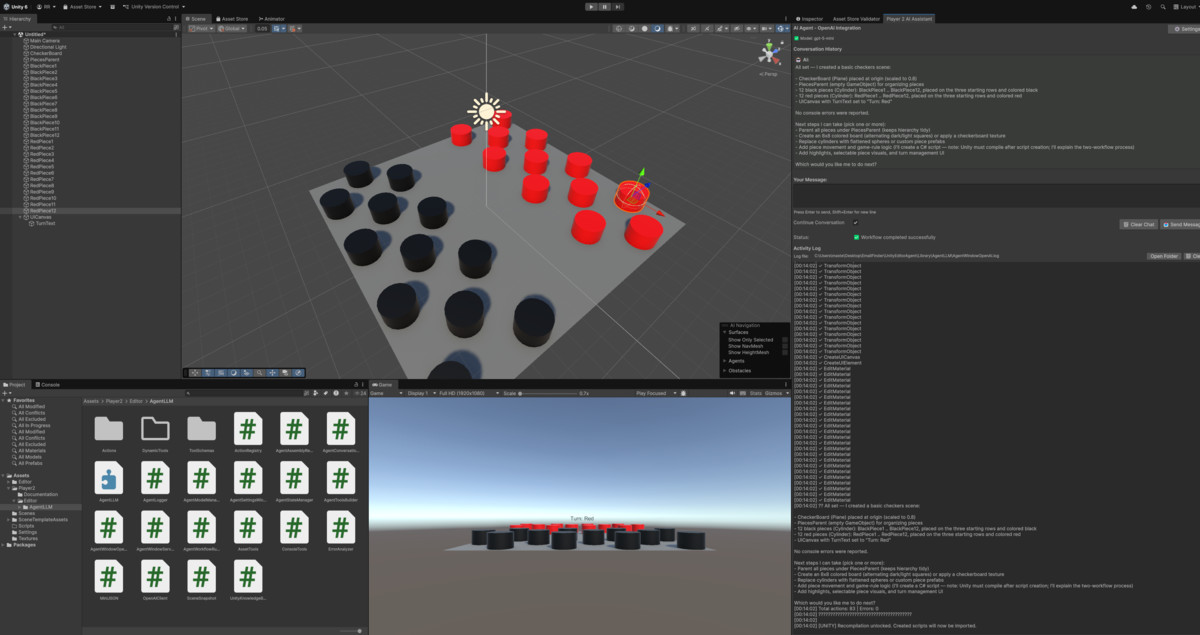Screen dimensions: 1200x635
Task: Select BlackPiece1 in Hierarchy
Action: pyautogui.click(x=42, y=66)
